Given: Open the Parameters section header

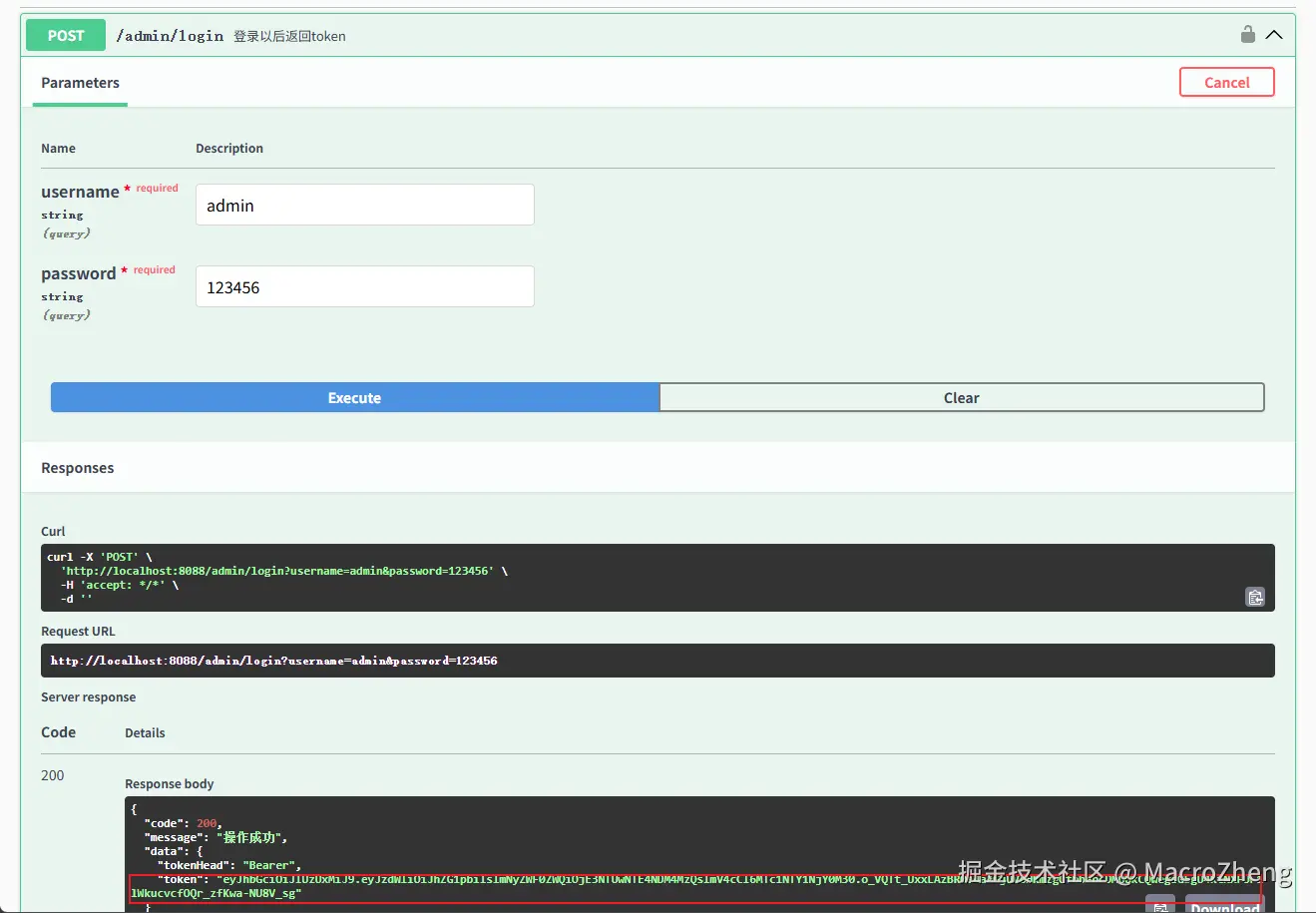Looking at the screenshot, I should 80,83.
